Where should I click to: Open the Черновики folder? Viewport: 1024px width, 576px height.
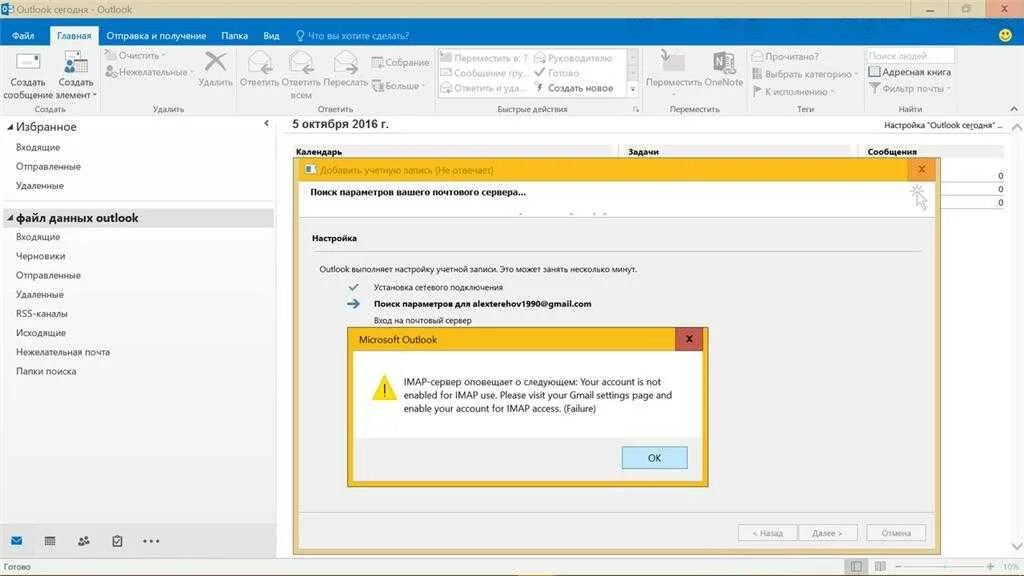coord(40,256)
